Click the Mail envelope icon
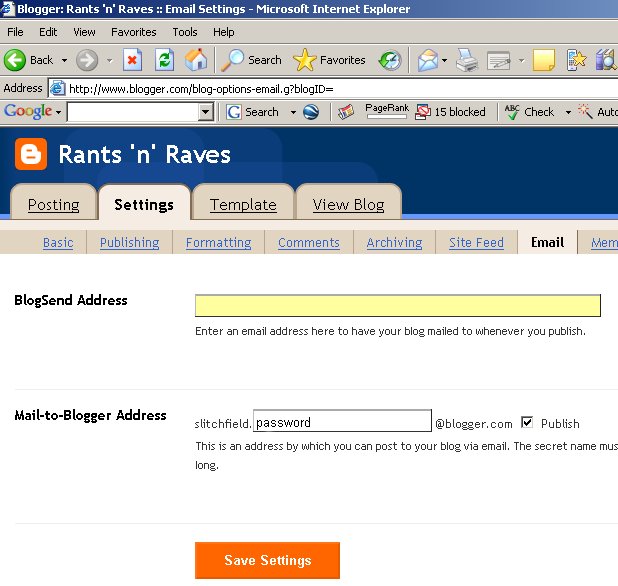The width and height of the screenshot is (618, 586). (x=428, y=60)
